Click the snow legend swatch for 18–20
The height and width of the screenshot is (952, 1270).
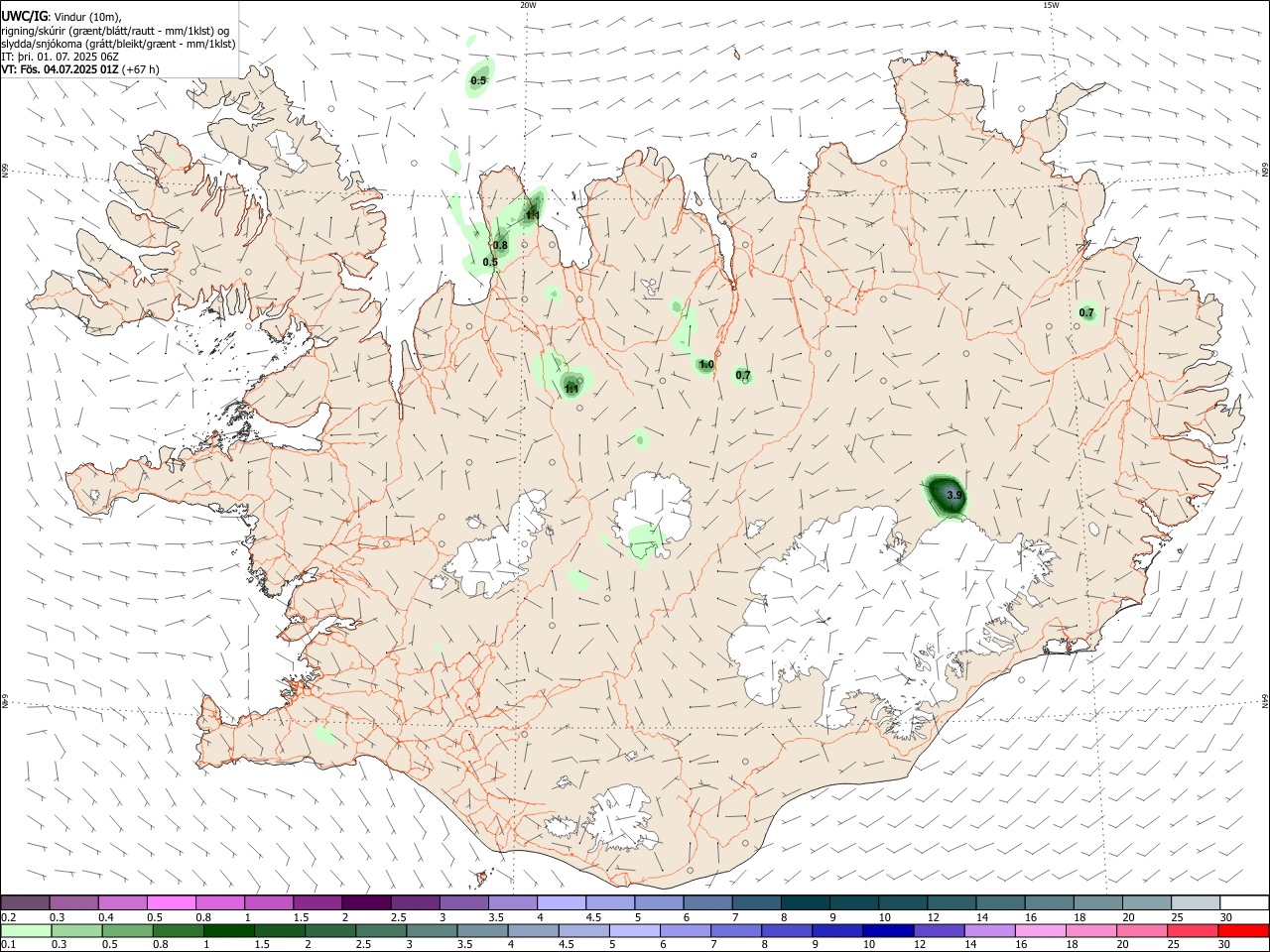(1098, 902)
